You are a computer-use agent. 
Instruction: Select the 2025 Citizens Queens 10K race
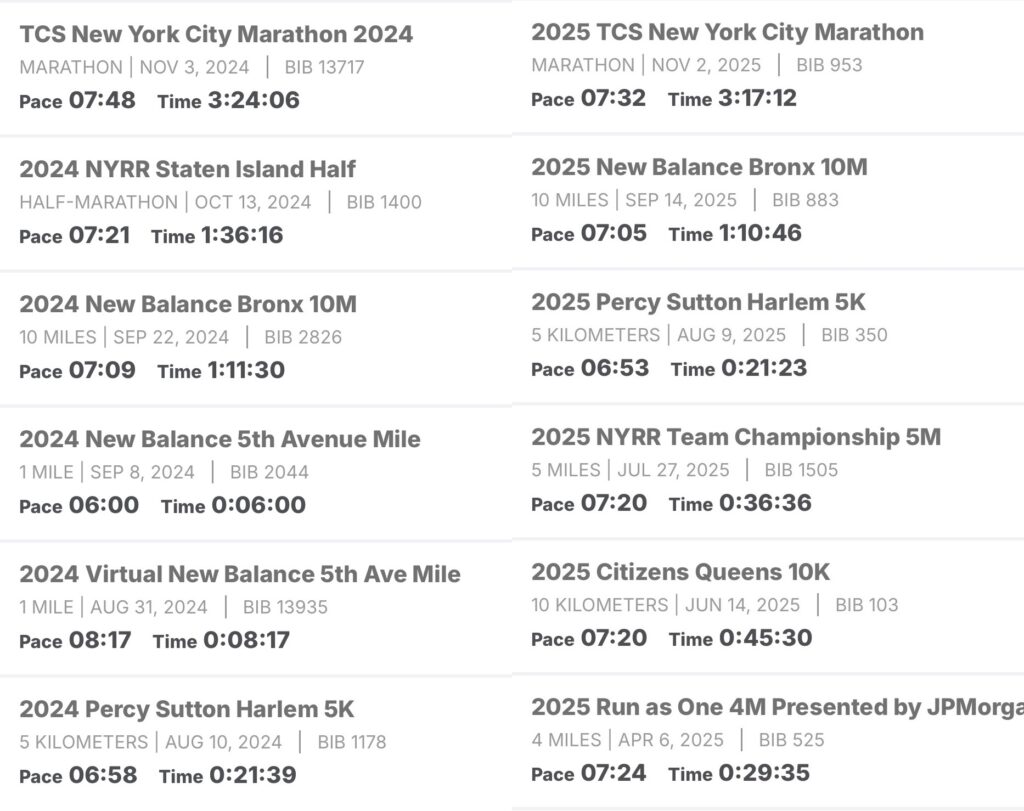point(681,572)
